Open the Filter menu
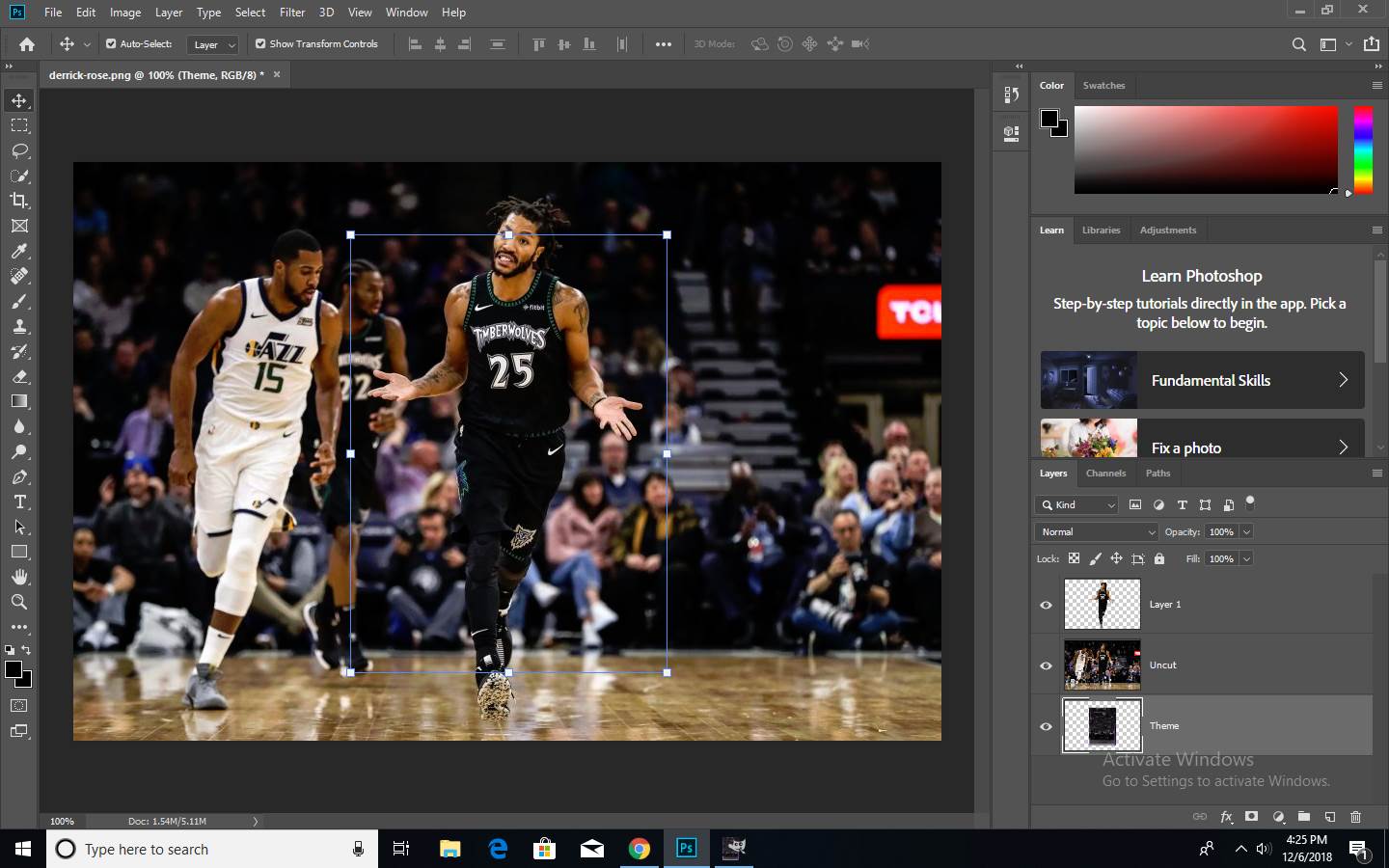This screenshot has height=868, width=1389. tap(292, 13)
